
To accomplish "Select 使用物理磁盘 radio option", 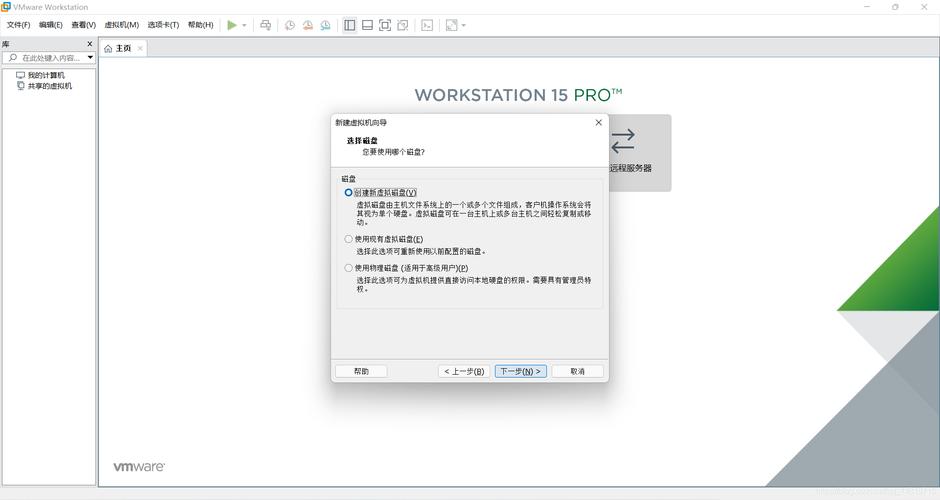I will coord(348,268).
